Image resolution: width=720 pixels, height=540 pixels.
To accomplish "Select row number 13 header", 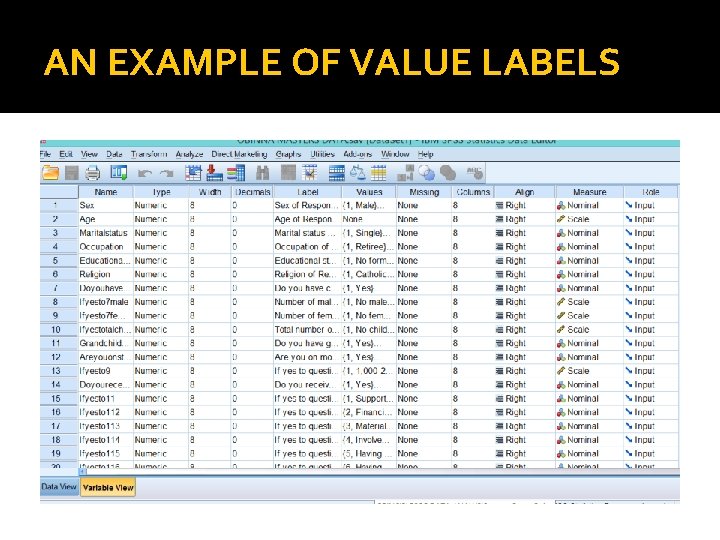I will click(56, 371).
